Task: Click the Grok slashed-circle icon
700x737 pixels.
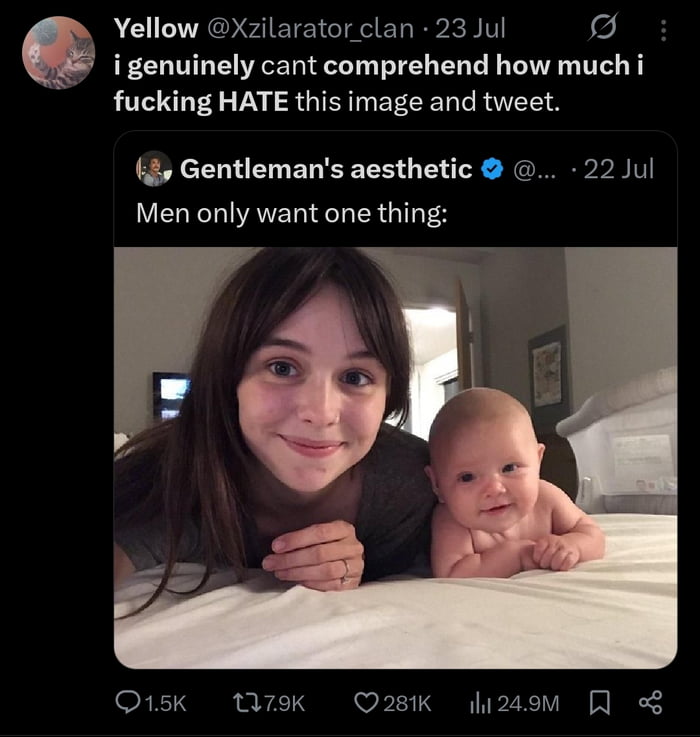Action: (603, 29)
